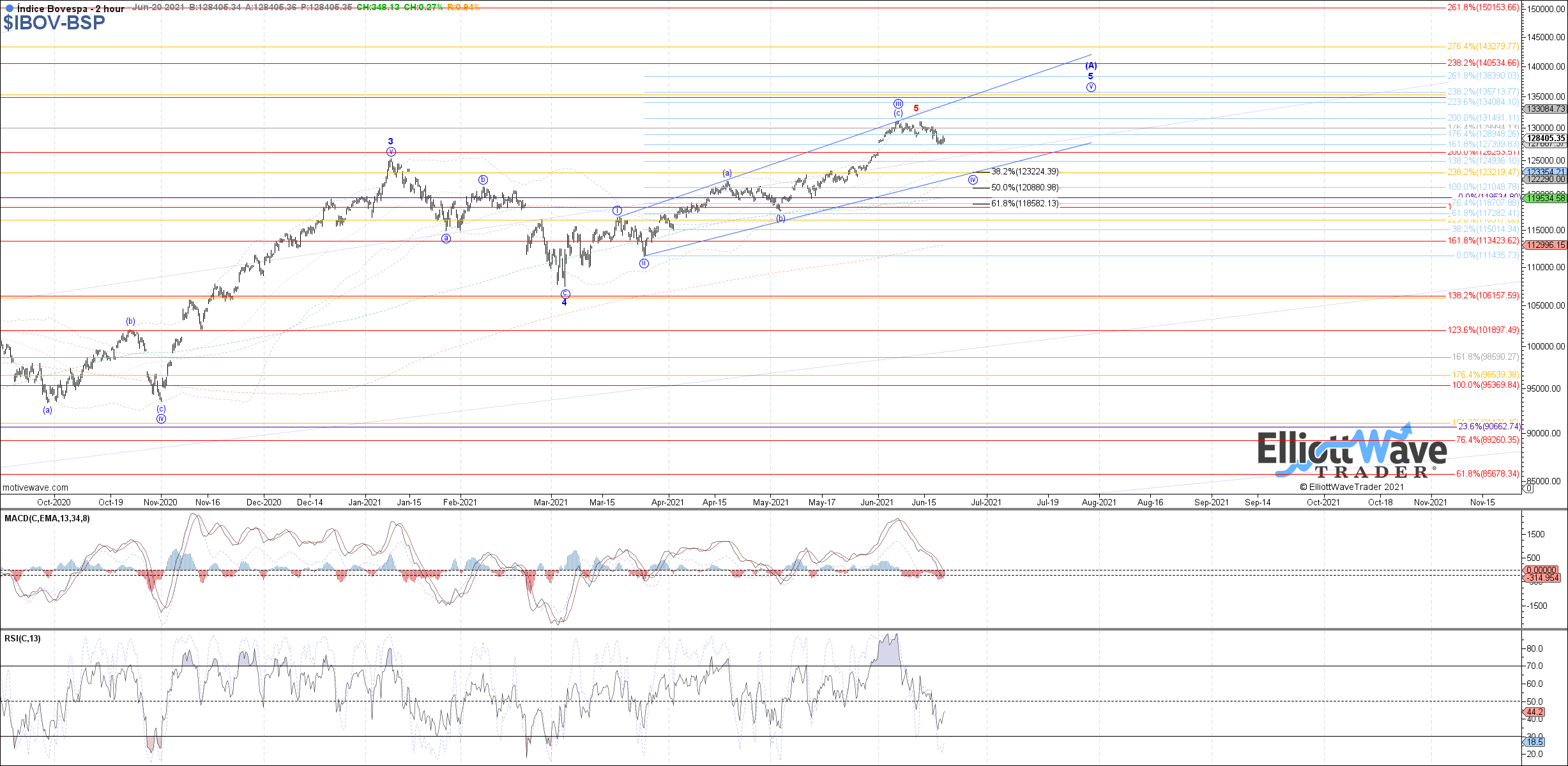
Task: Click the blue dot beside Índice Bovespa title
Action: [9, 8]
